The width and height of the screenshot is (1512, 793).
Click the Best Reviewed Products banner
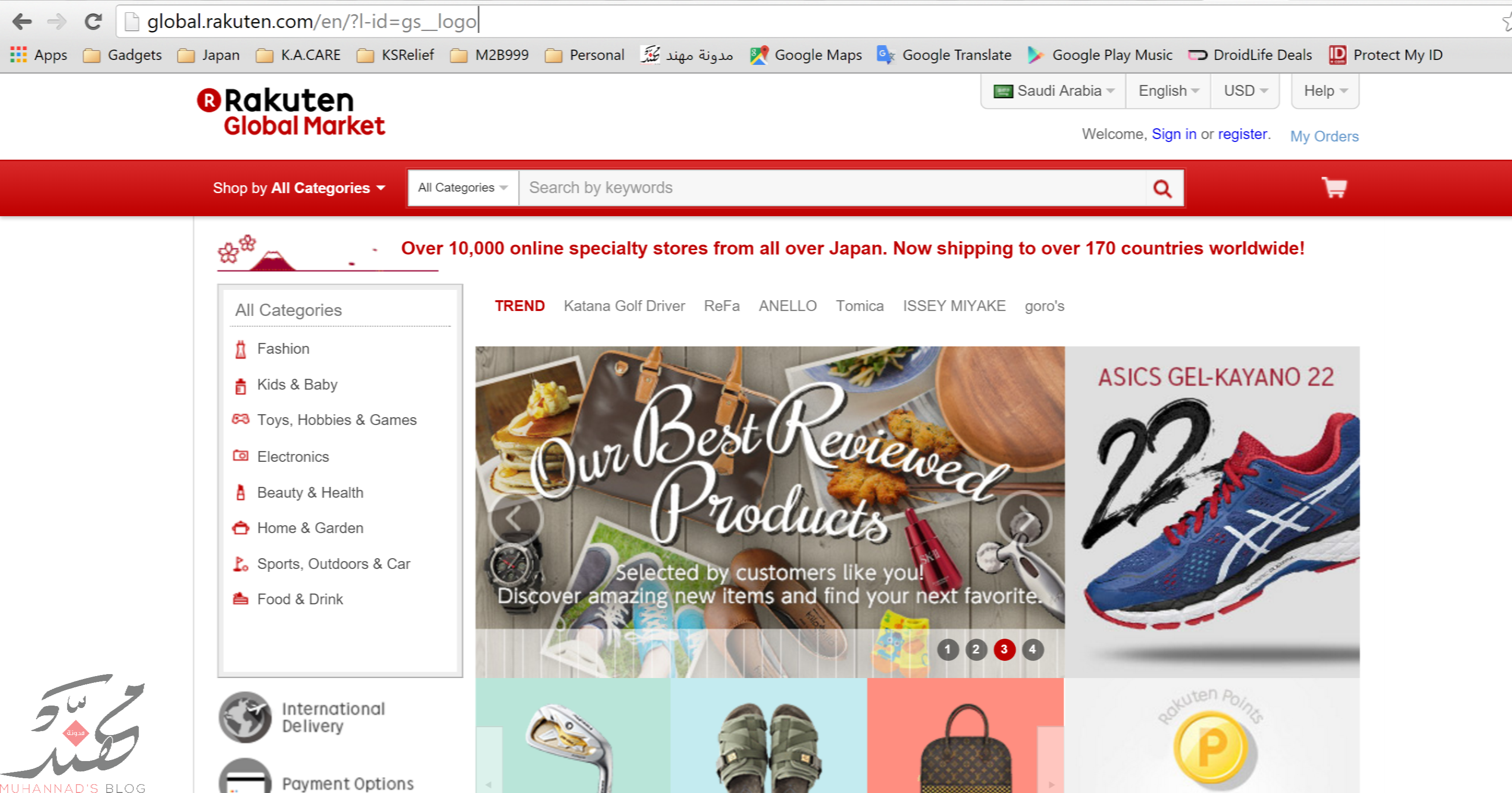[770, 511]
